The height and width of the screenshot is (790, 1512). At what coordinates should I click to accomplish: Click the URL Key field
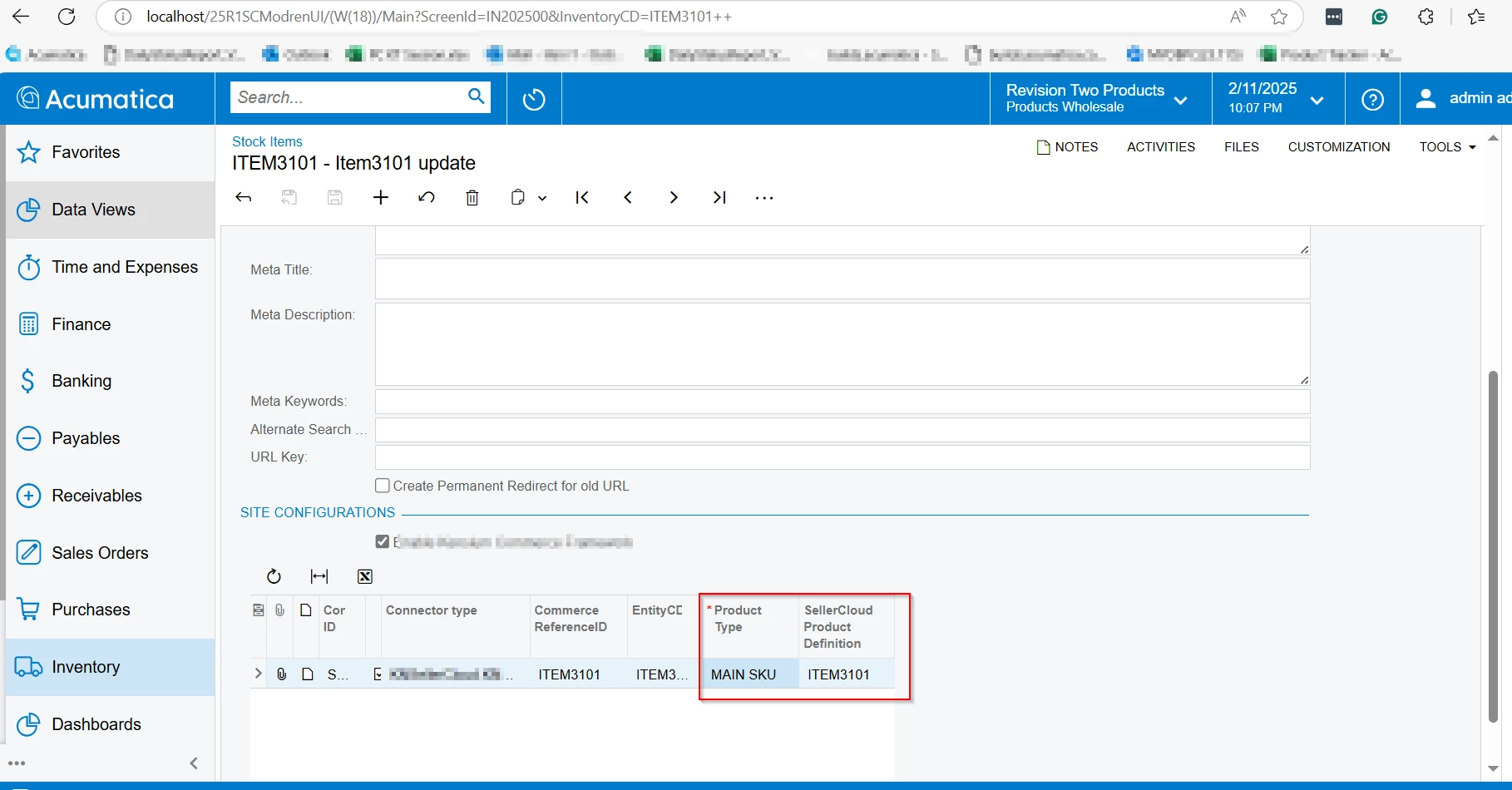[842, 457]
